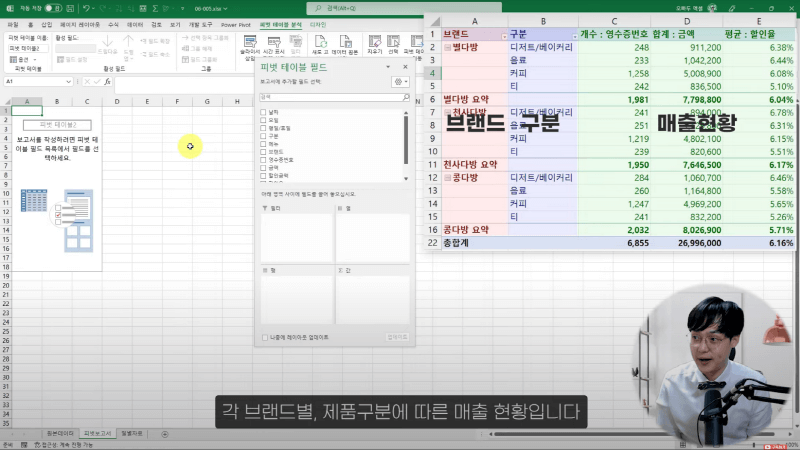Click the field list scrollbar up arrow
Screen dimensions: 800x450
point(406,113)
